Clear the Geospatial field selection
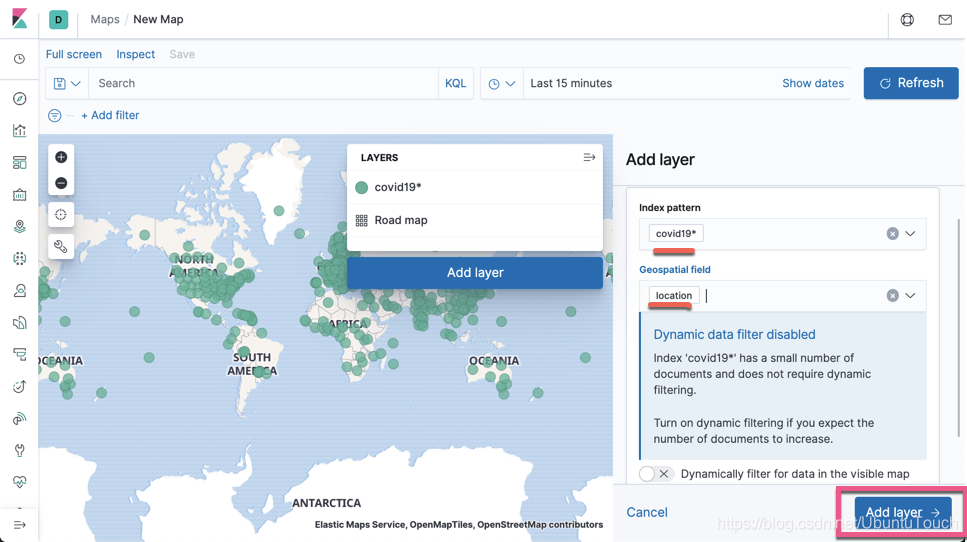 892,295
